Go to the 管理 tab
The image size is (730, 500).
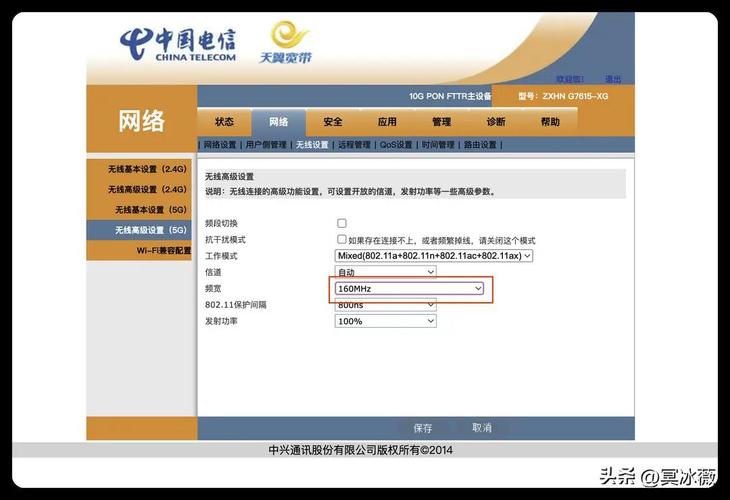click(441, 122)
